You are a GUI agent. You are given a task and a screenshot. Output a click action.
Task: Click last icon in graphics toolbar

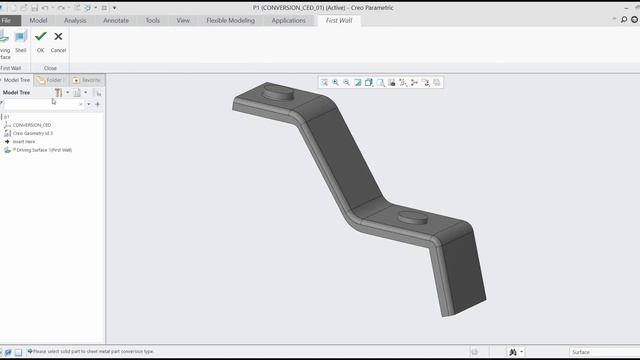click(x=437, y=82)
